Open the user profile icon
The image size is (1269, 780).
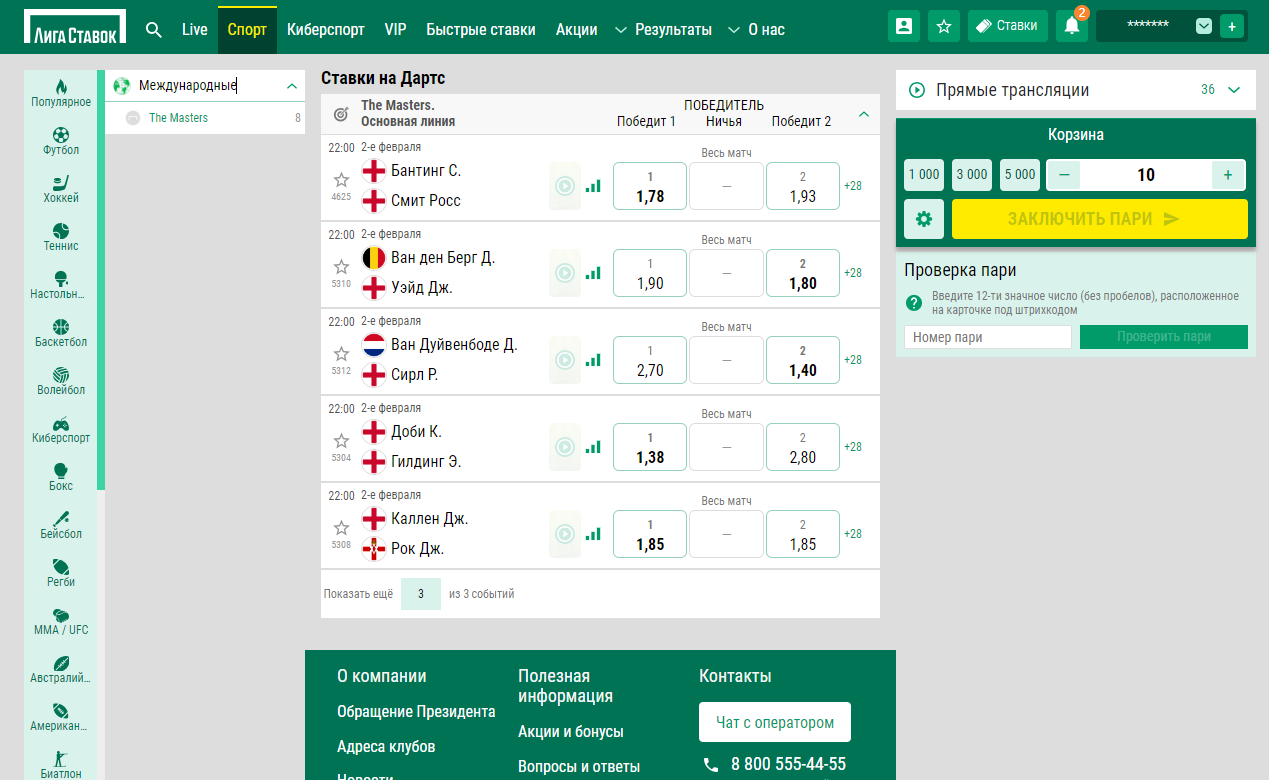click(x=904, y=26)
